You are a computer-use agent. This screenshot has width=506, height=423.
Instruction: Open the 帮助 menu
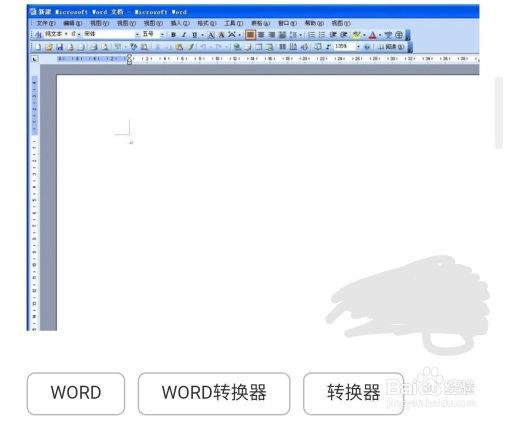point(314,23)
